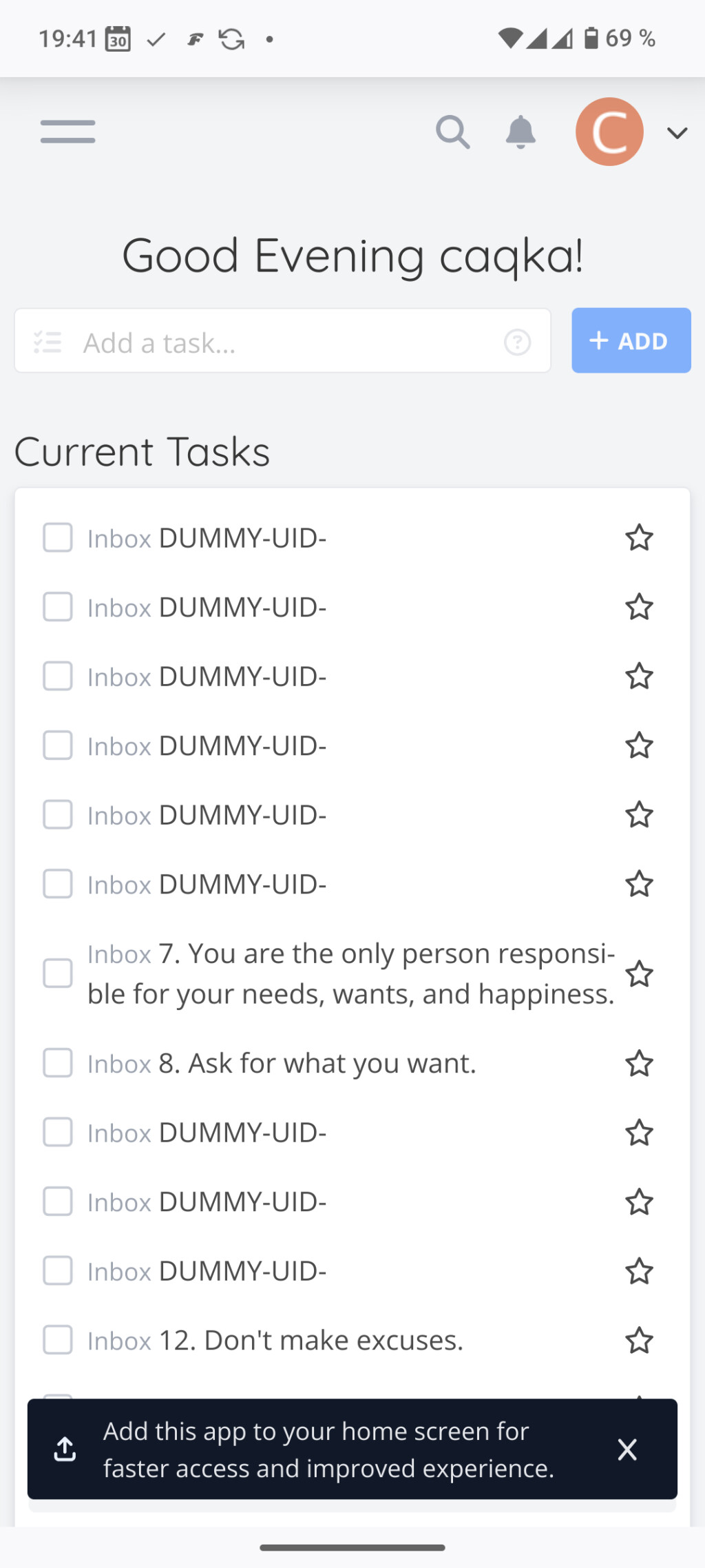Favorite the '8. Ask for what you want.' task

pyautogui.click(x=639, y=1063)
